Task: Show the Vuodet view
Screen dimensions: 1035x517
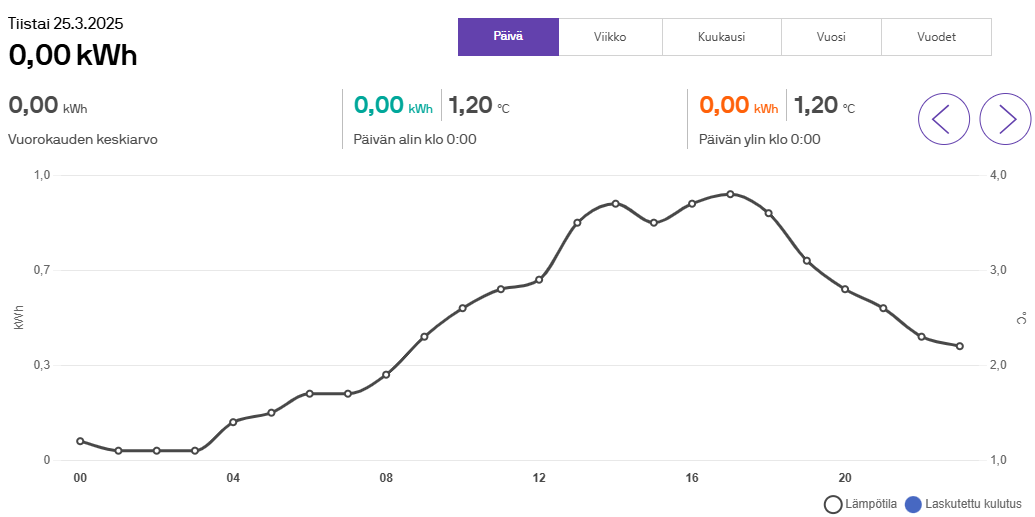Action: tap(936, 37)
